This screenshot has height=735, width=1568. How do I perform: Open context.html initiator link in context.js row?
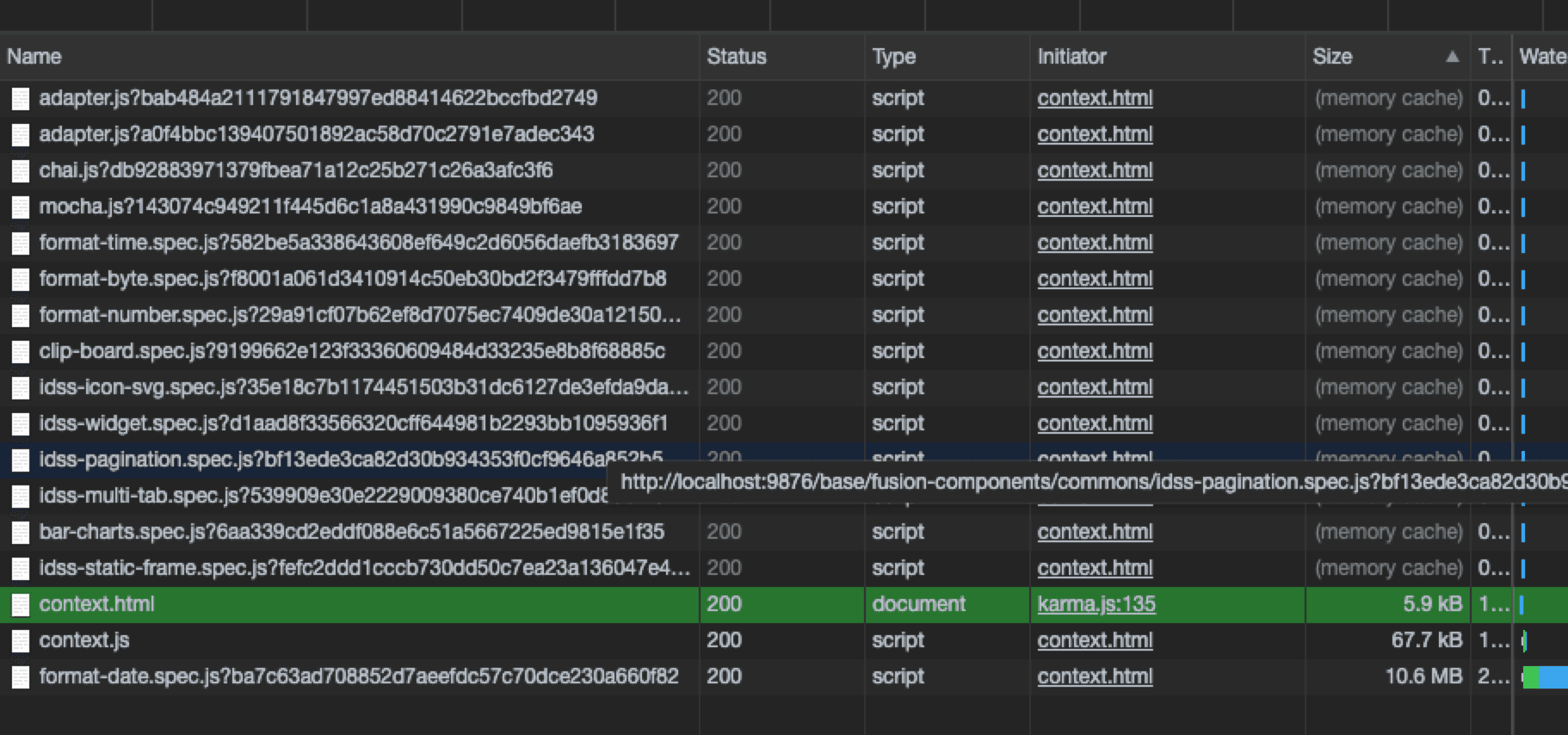(1095, 640)
